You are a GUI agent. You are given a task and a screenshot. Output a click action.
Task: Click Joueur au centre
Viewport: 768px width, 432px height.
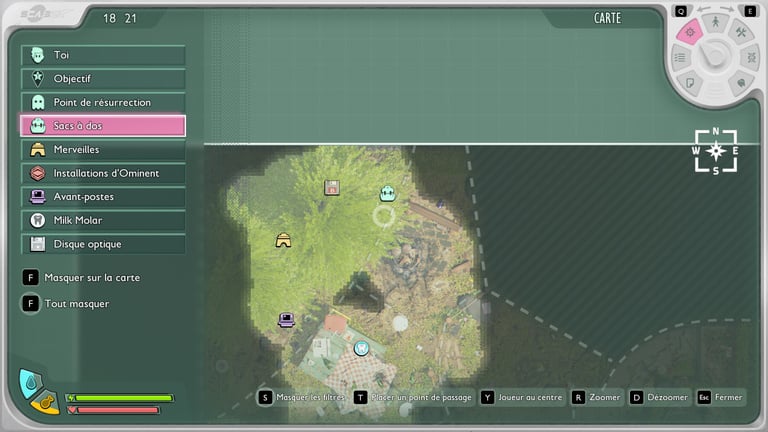coord(522,397)
